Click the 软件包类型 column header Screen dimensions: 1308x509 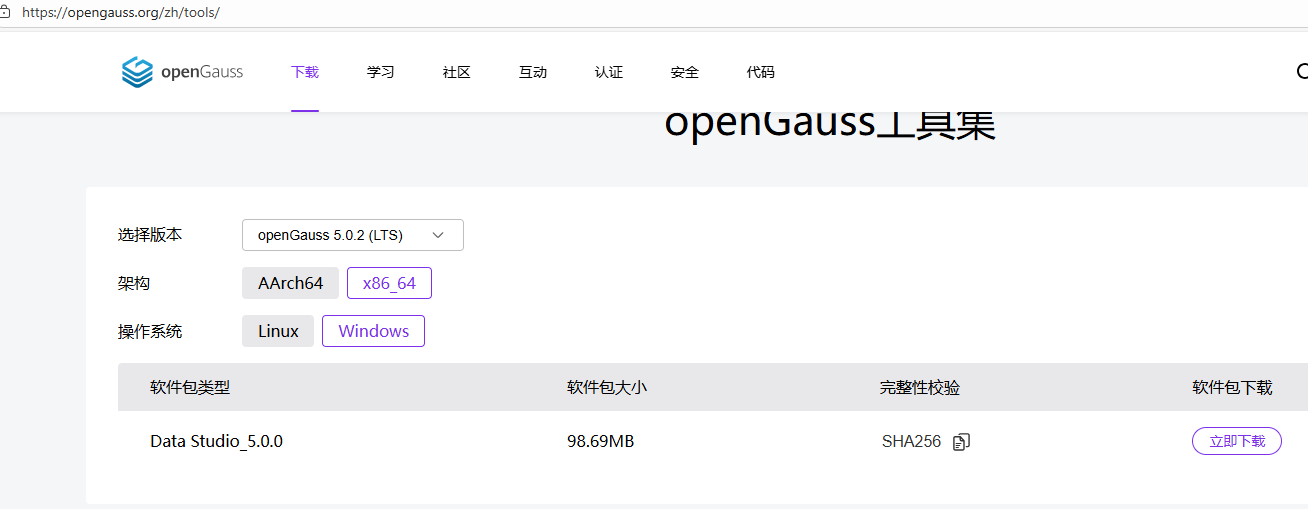pyautogui.click(x=190, y=387)
